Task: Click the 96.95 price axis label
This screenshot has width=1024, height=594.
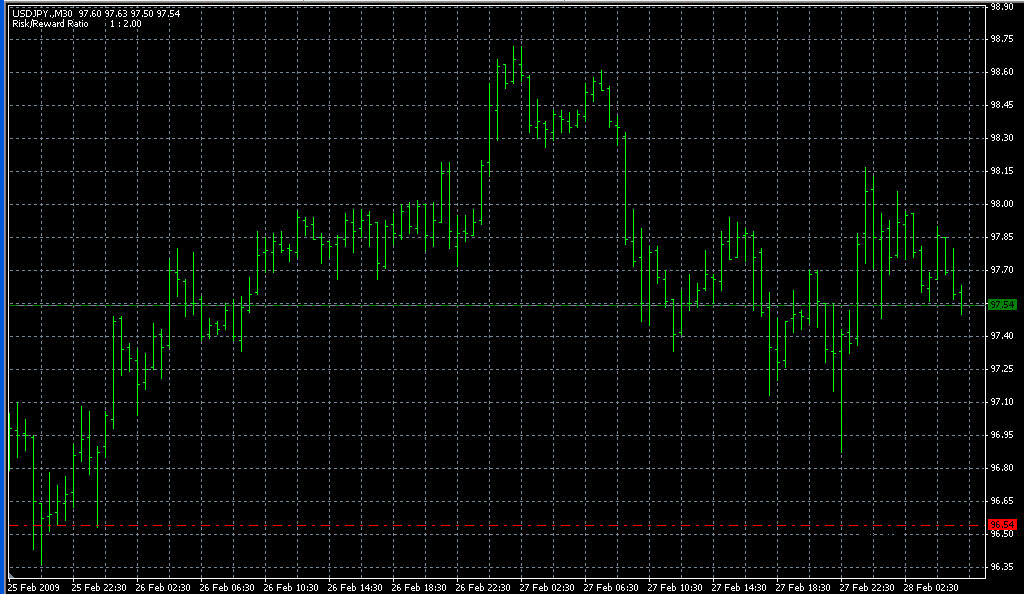Action: coord(1002,435)
